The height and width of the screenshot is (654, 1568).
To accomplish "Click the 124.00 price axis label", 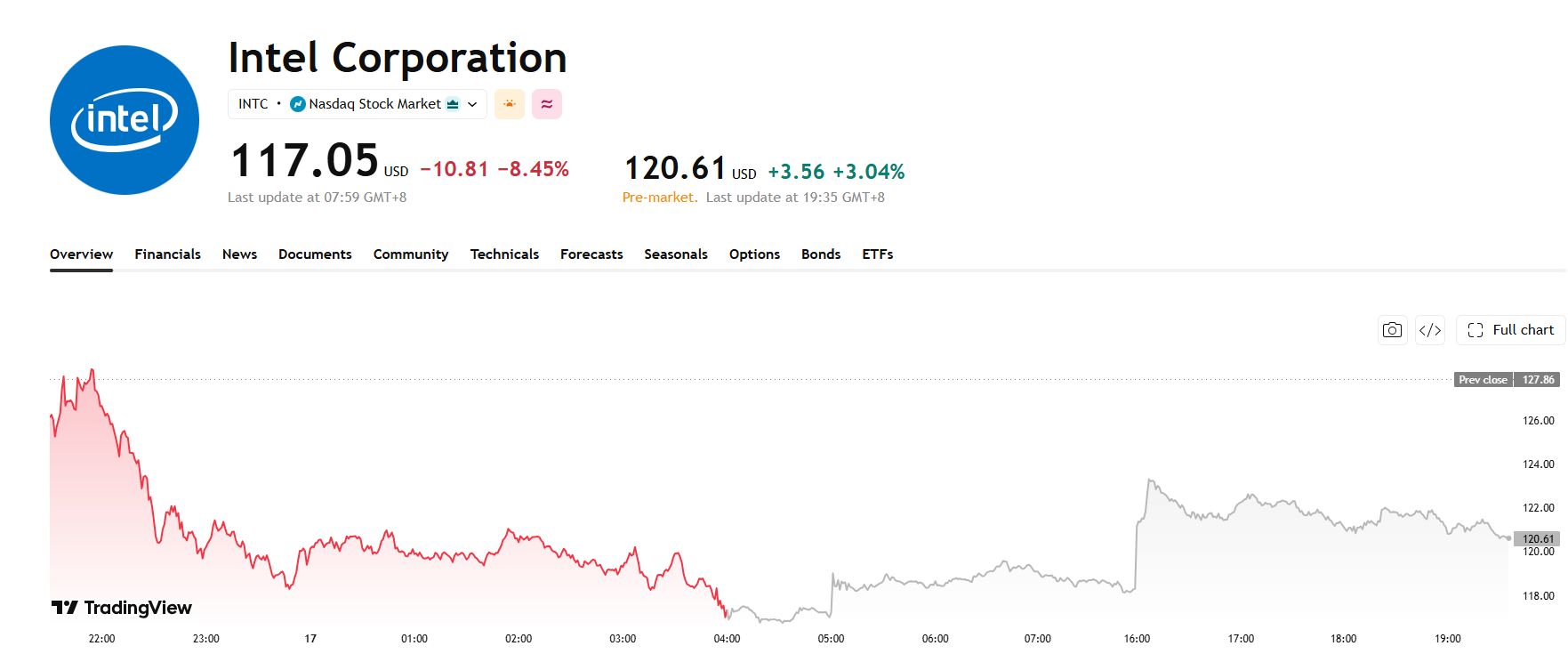I will pyautogui.click(x=1539, y=464).
